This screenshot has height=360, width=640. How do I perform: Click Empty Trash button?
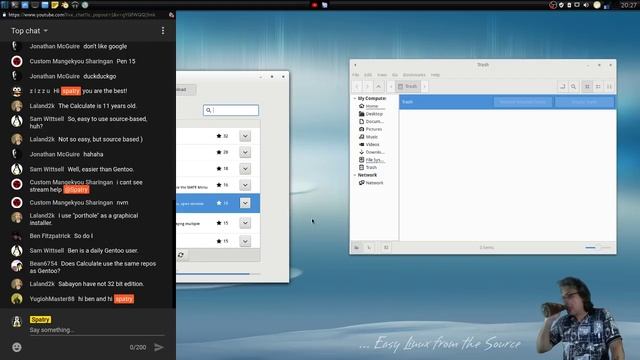point(584,102)
